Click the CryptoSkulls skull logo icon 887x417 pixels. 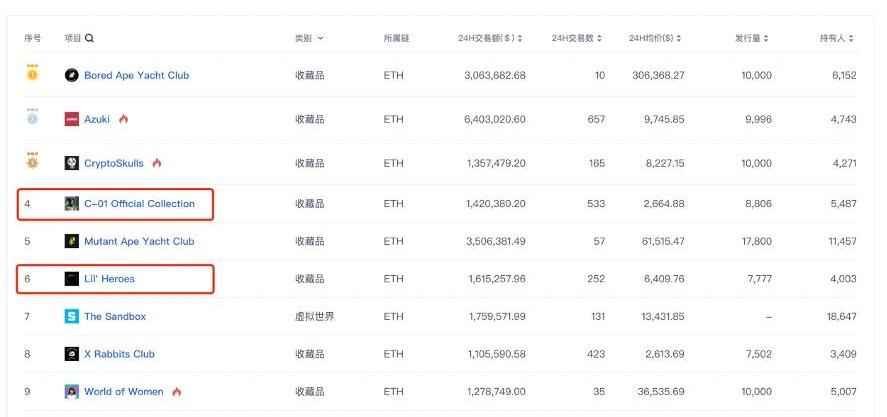tap(72, 163)
